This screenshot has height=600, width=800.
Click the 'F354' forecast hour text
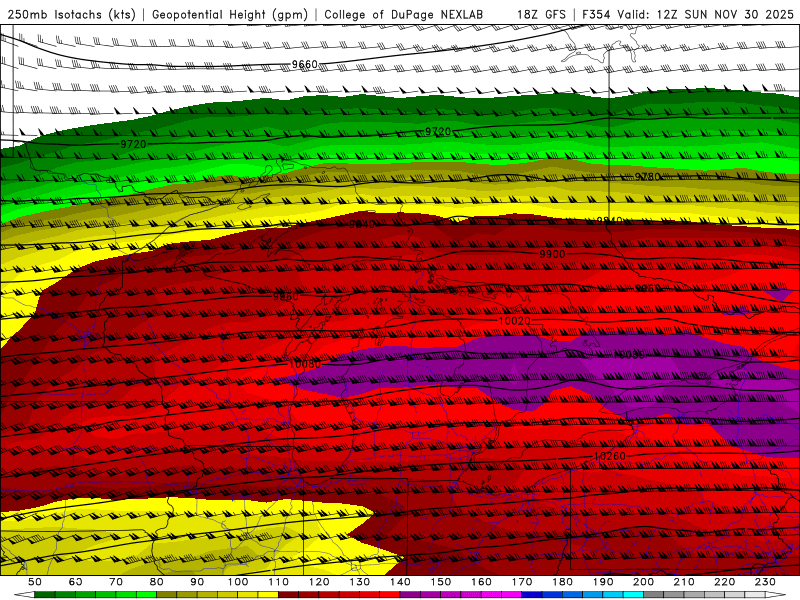tap(596, 15)
